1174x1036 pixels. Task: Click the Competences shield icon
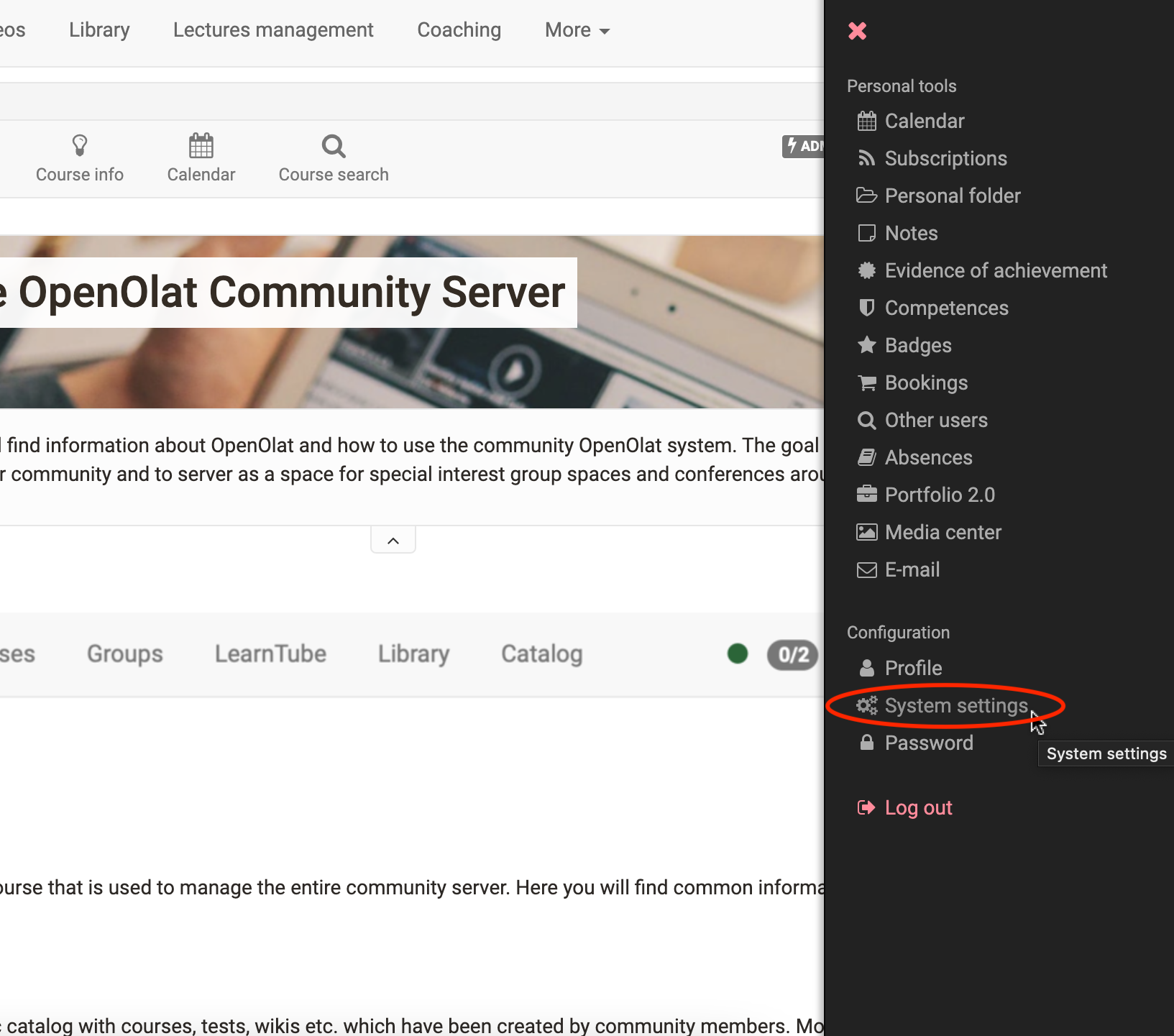(x=867, y=308)
